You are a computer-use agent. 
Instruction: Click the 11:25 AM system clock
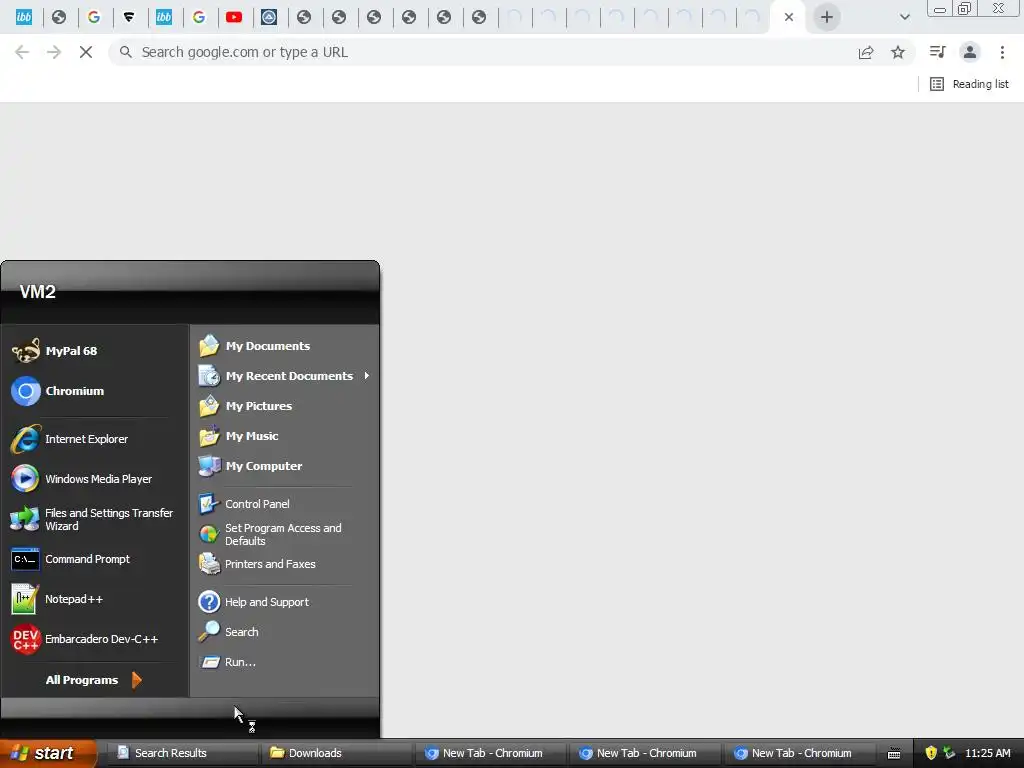pos(987,753)
